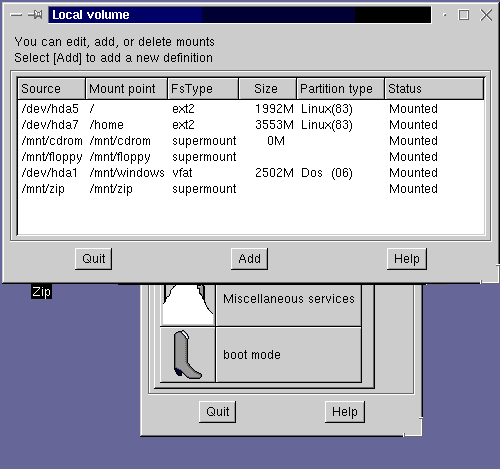
Task: Select the /dev/hda1 /mnt/windows vfat row
Action: (251, 173)
